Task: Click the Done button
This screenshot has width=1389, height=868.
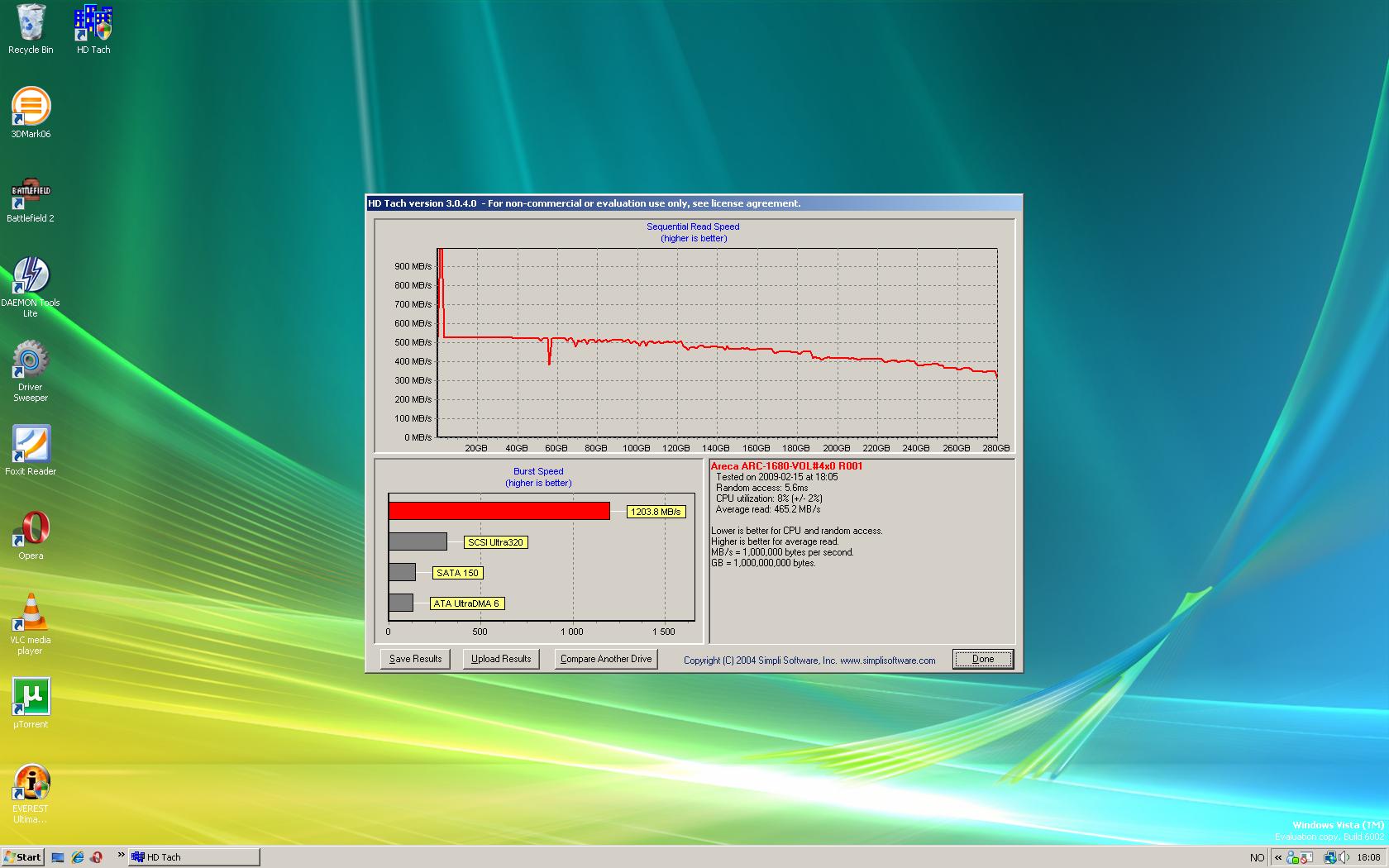Action: click(x=983, y=659)
